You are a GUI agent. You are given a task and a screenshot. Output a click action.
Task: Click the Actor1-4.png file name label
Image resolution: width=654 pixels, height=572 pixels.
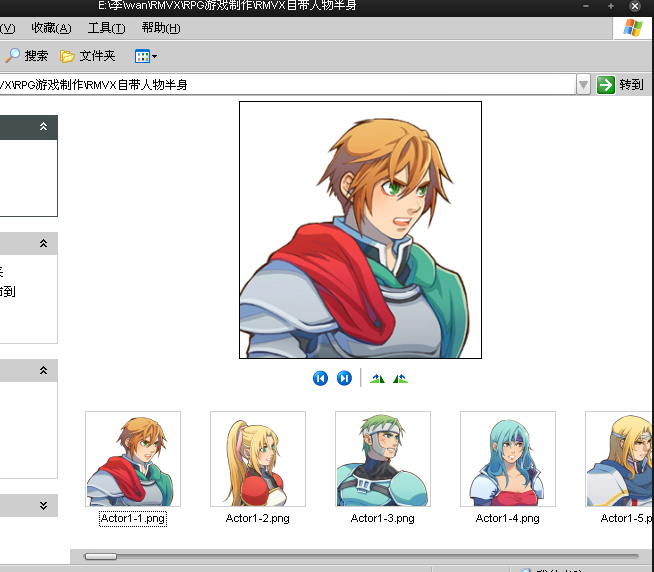[x=508, y=519]
